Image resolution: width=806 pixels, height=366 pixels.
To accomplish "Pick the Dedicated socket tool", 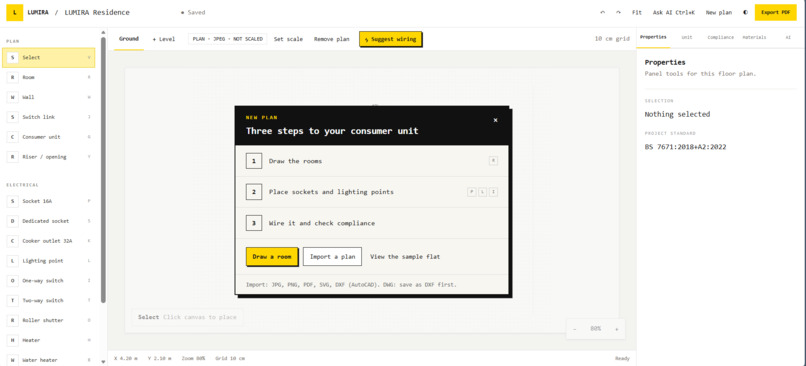I will click(x=49, y=221).
